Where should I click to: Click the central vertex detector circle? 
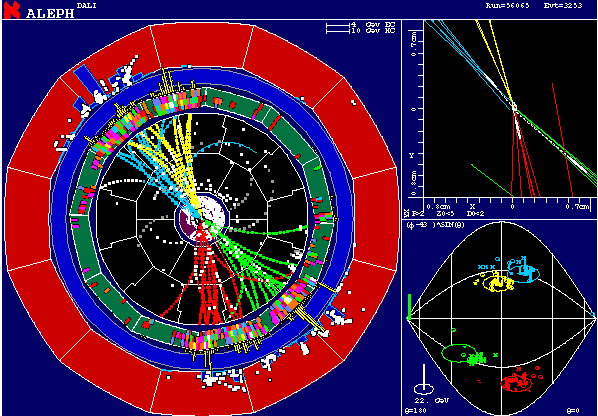[201, 218]
